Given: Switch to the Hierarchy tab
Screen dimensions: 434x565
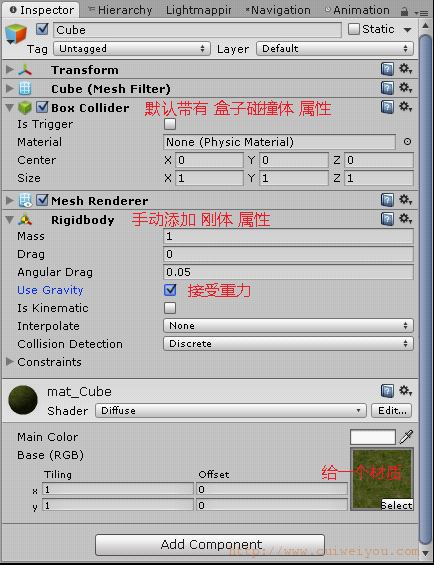Looking at the screenshot, I should tap(121, 10).
